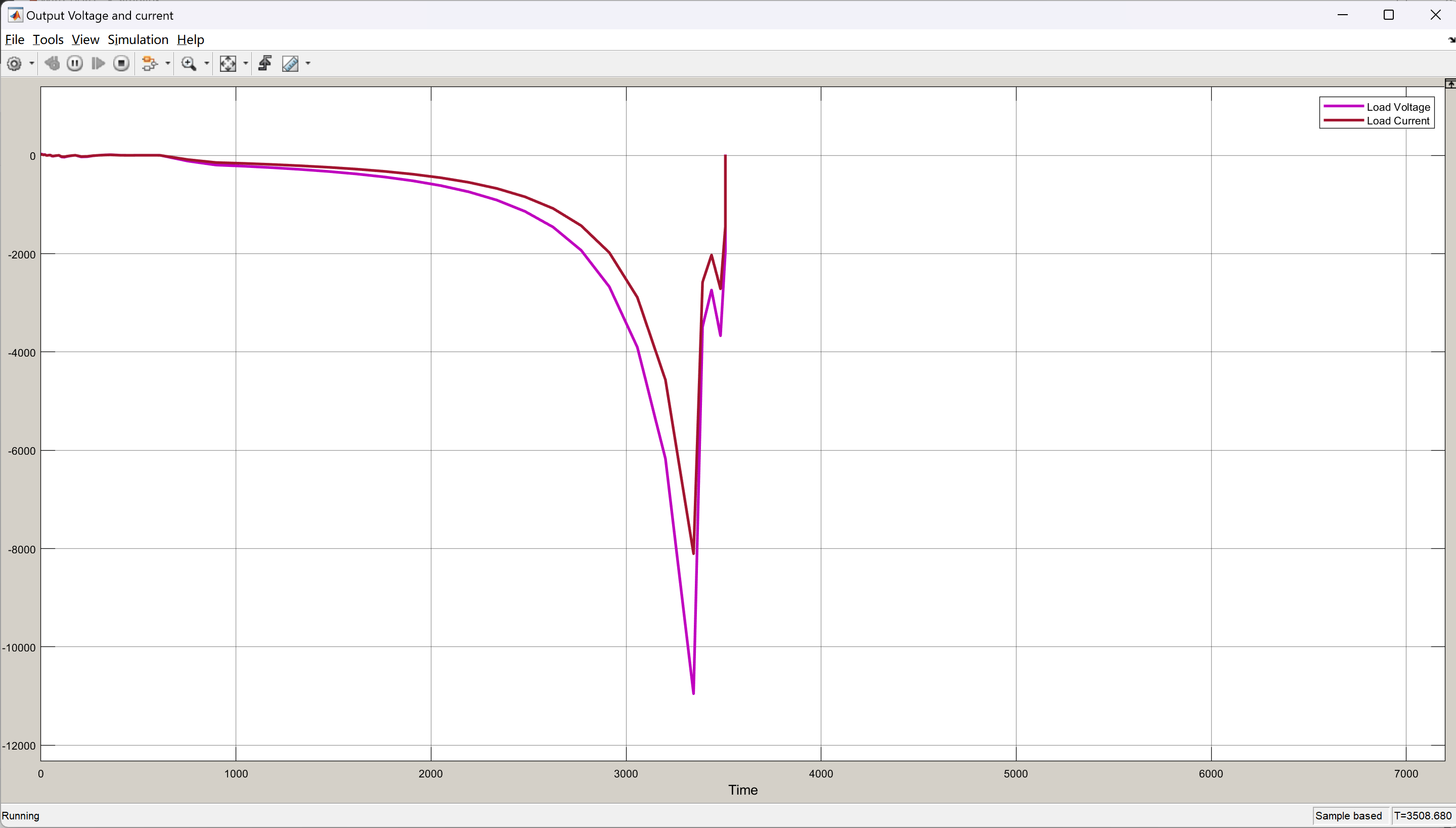Open the Tools menu

48,40
